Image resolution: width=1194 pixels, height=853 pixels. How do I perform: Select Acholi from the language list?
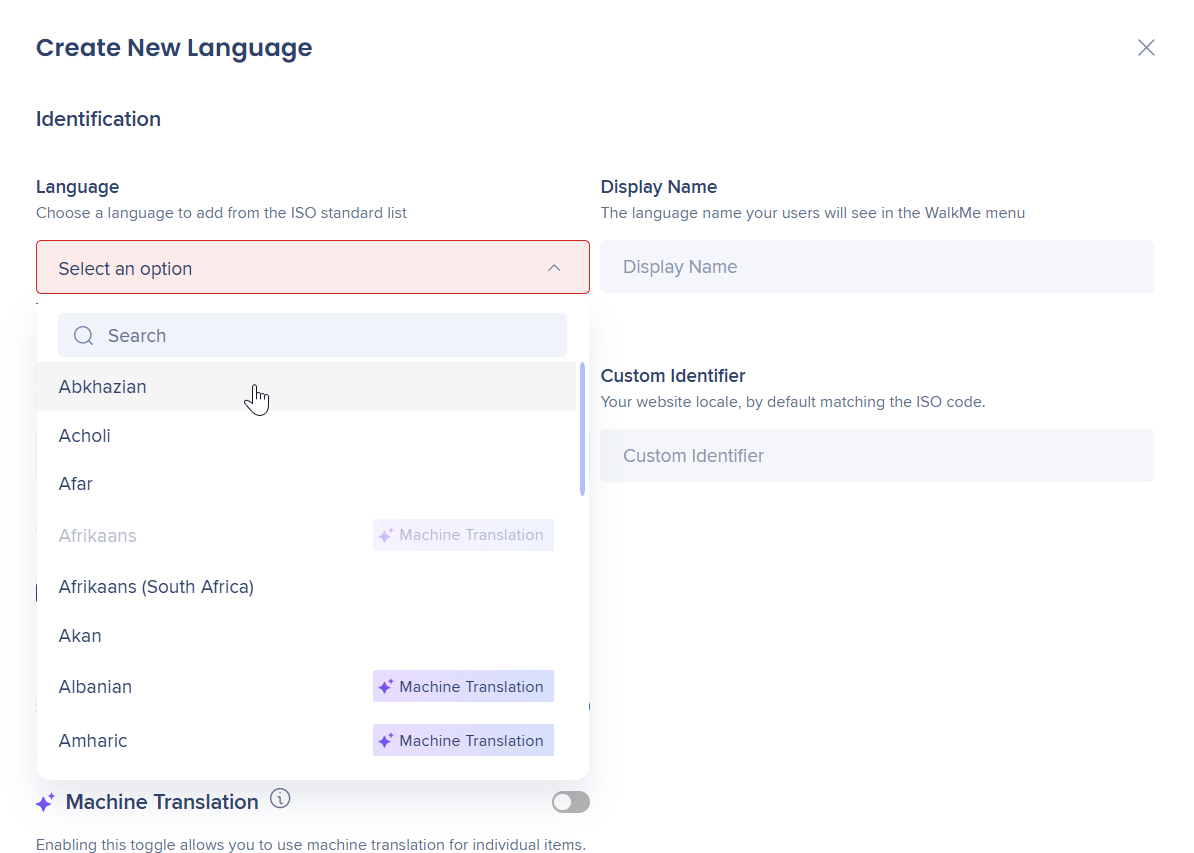85,436
